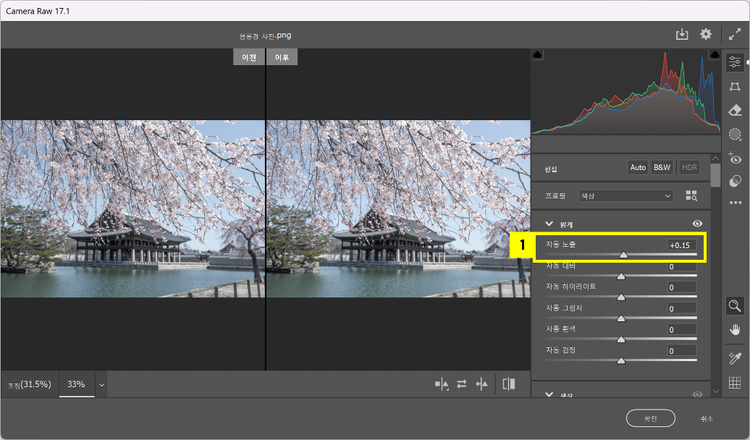Open the Masking tool
Screen dimensions: 750x440
pyautogui.click(x=735, y=134)
